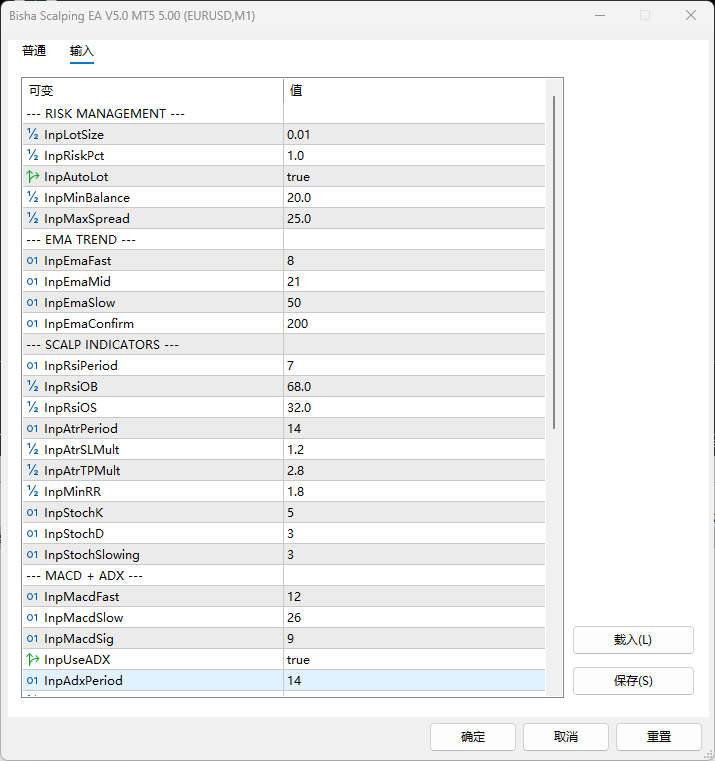715x761 pixels.
Task: Click the boolean arrow icon beside InpUseADX
Action: click(x=33, y=660)
